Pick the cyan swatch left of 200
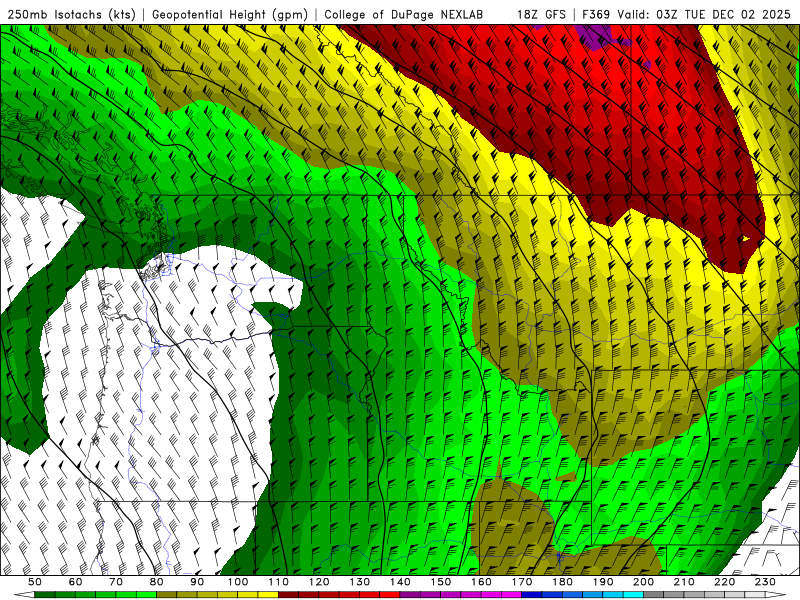800x600 pixels. point(633,594)
